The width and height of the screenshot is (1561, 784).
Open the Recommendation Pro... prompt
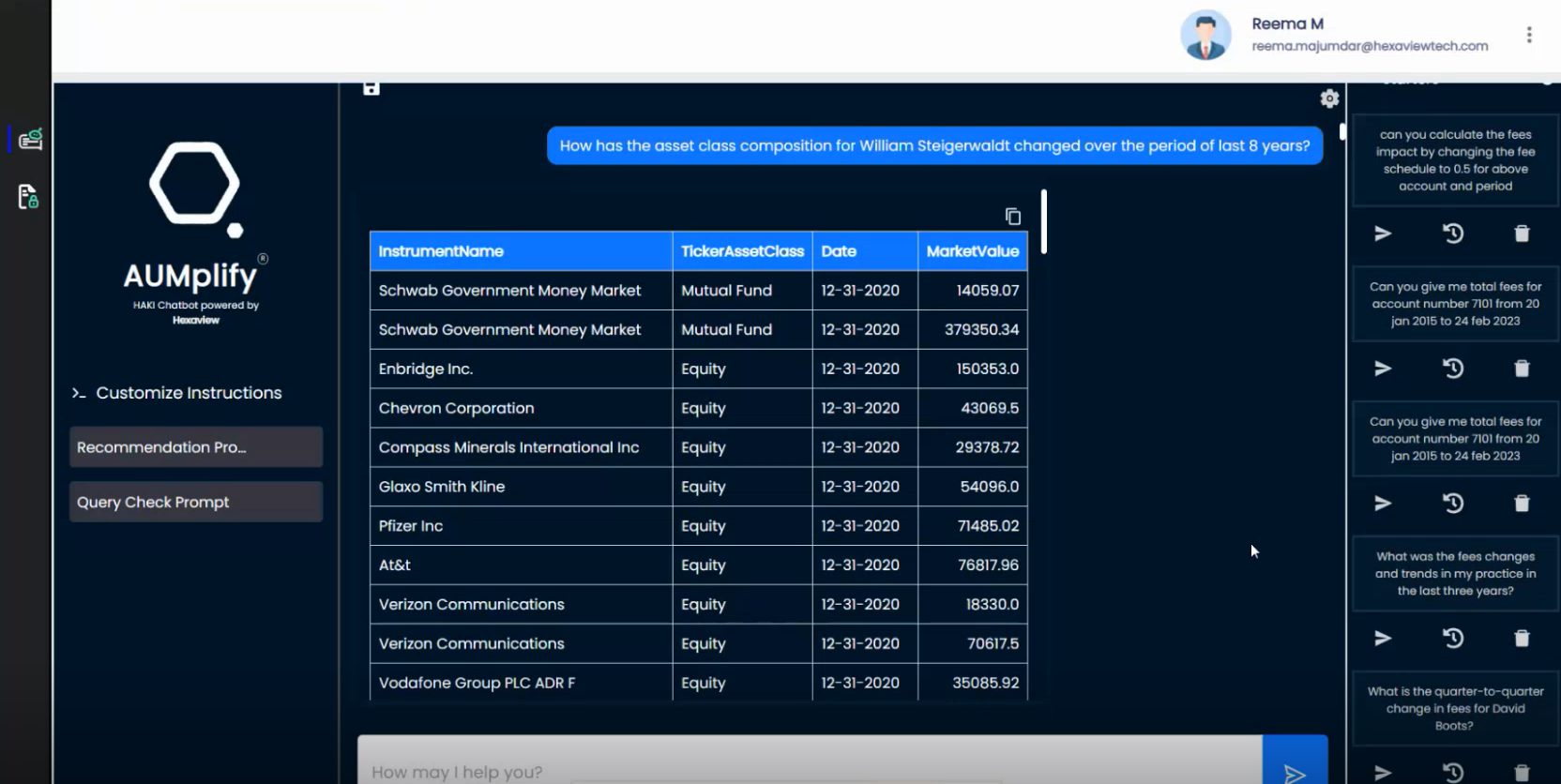[x=195, y=447]
